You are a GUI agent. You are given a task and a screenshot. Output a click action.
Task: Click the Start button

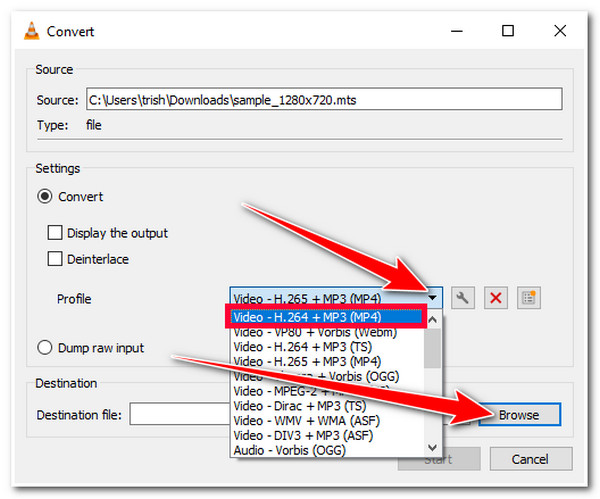coord(439,459)
